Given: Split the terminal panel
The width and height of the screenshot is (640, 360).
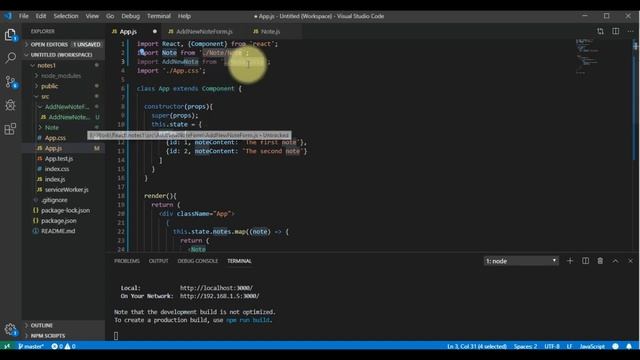Looking at the screenshot, I should click(x=585, y=261).
